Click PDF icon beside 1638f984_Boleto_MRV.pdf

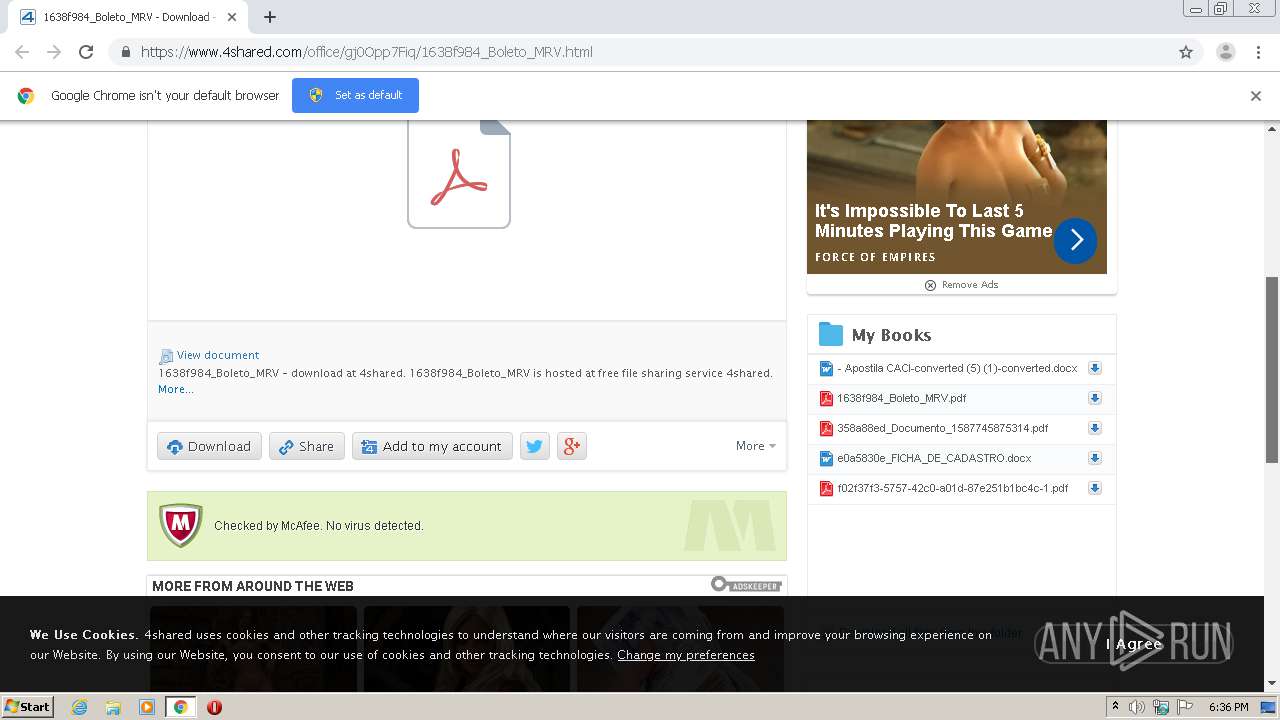click(826, 398)
